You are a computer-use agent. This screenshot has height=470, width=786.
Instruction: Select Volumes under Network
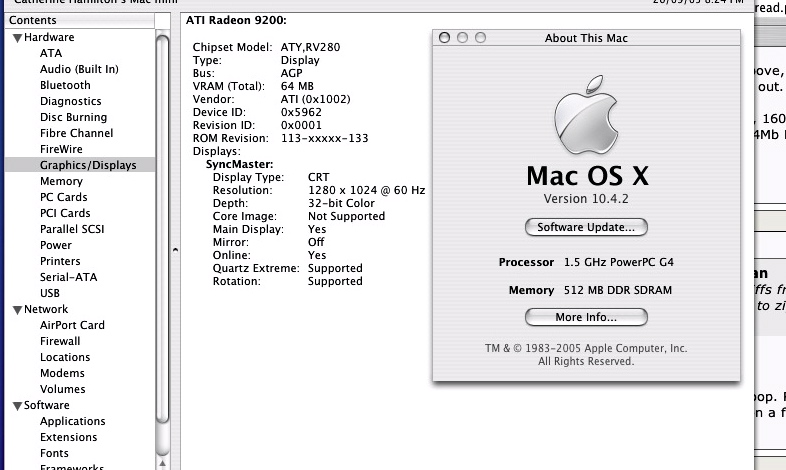pyautogui.click(x=63, y=389)
